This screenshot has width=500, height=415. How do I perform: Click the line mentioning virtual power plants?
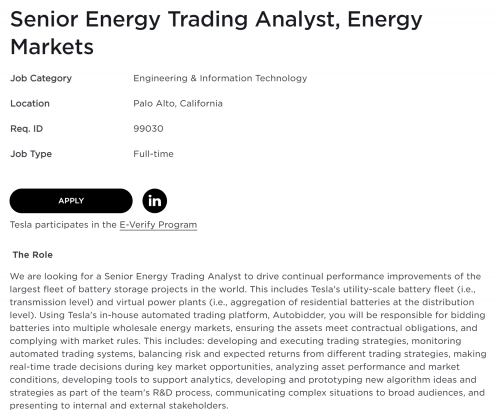click(x=242, y=302)
